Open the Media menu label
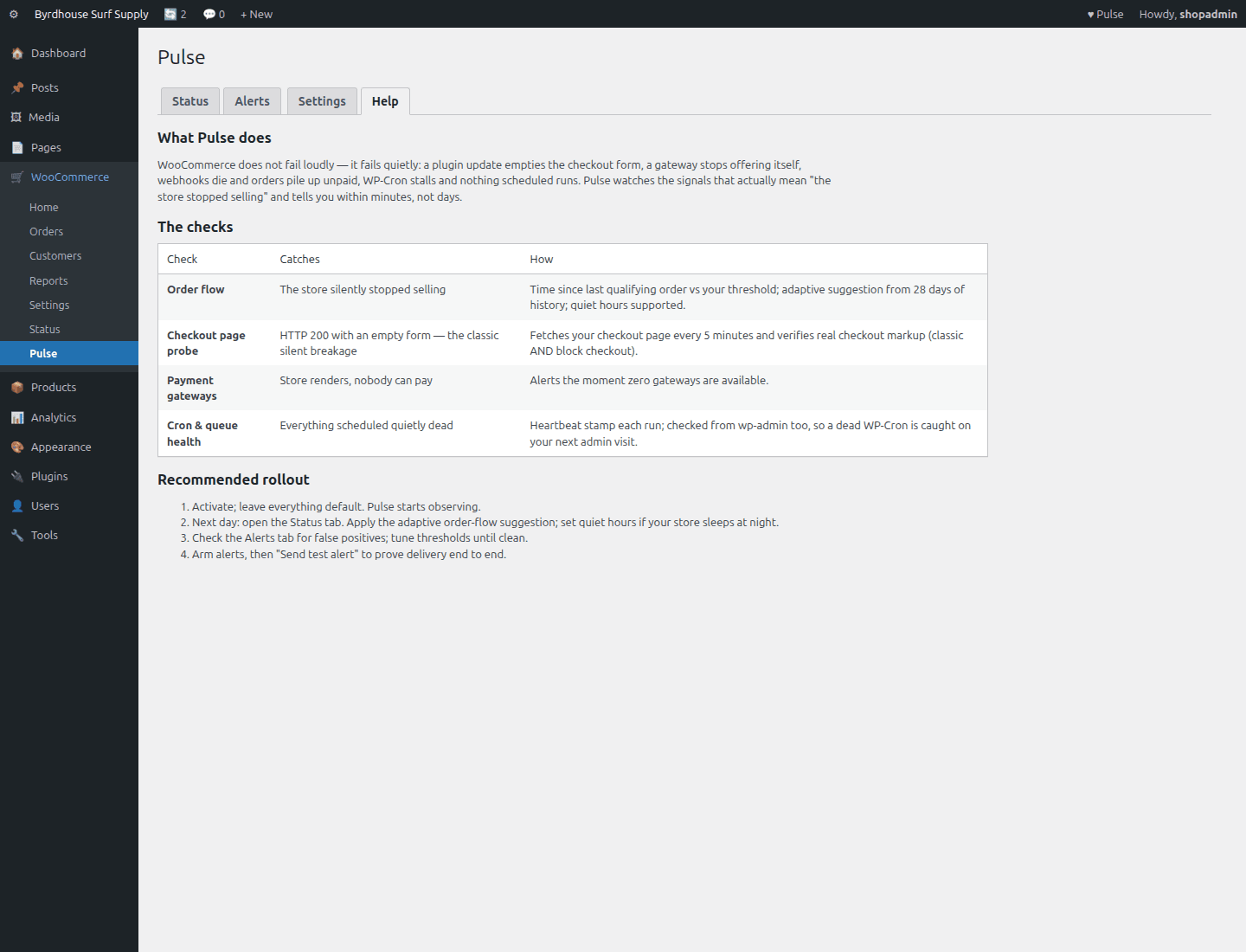Image resolution: width=1246 pixels, height=952 pixels. [44, 118]
